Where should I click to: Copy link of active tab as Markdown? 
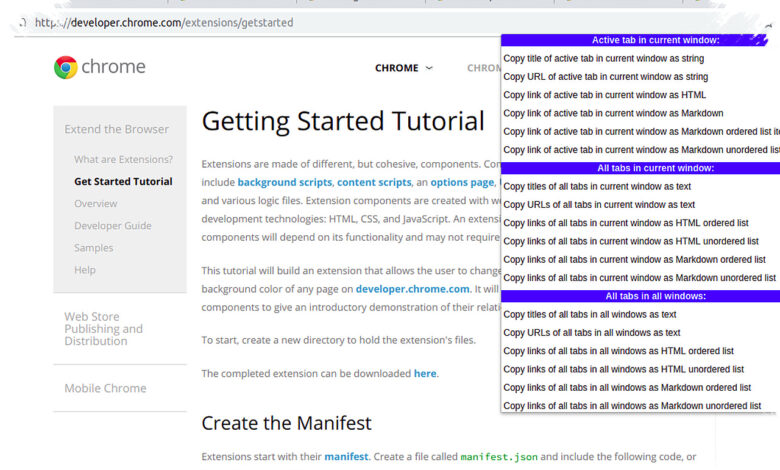click(613, 113)
